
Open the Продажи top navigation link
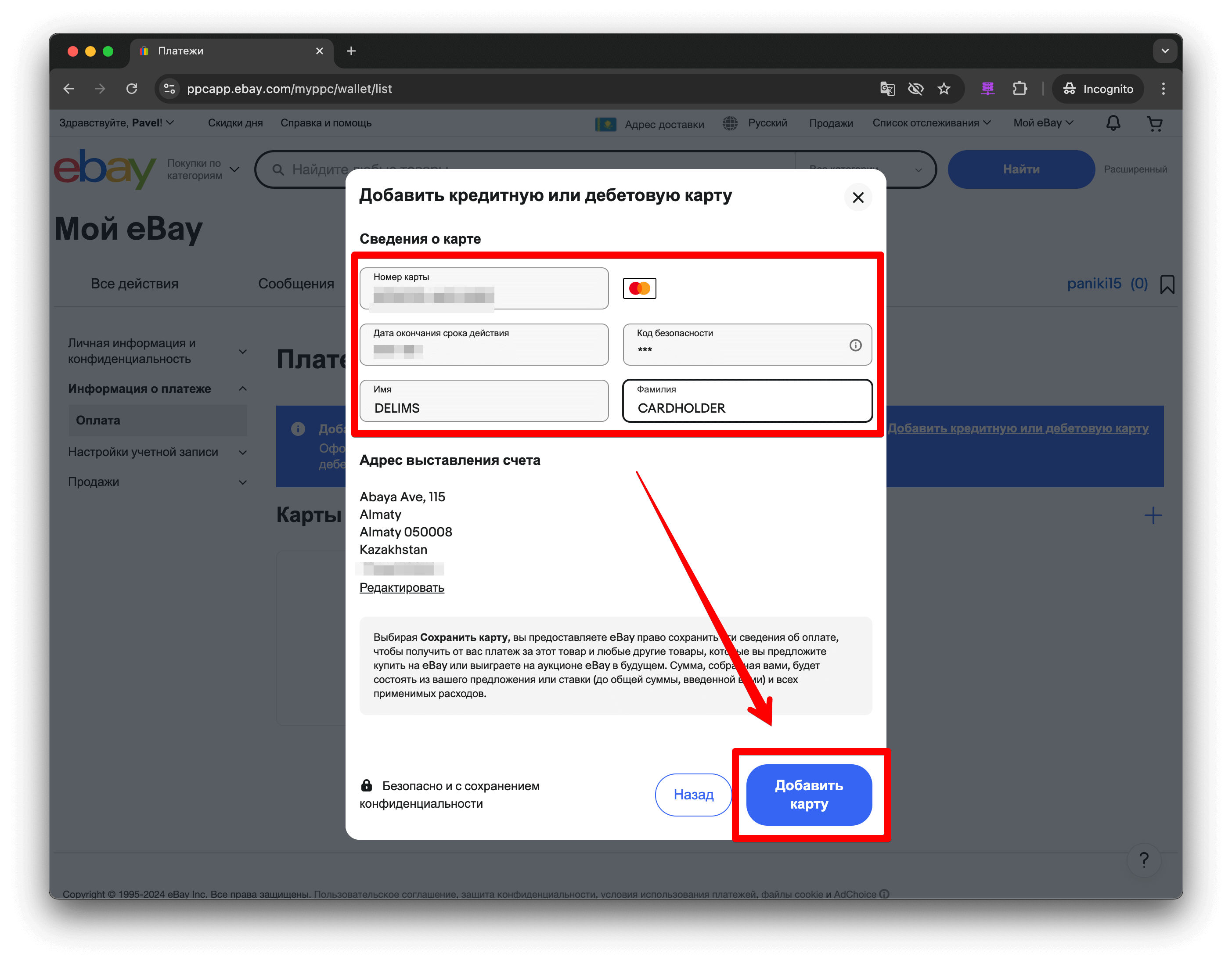(x=830, y=123)
